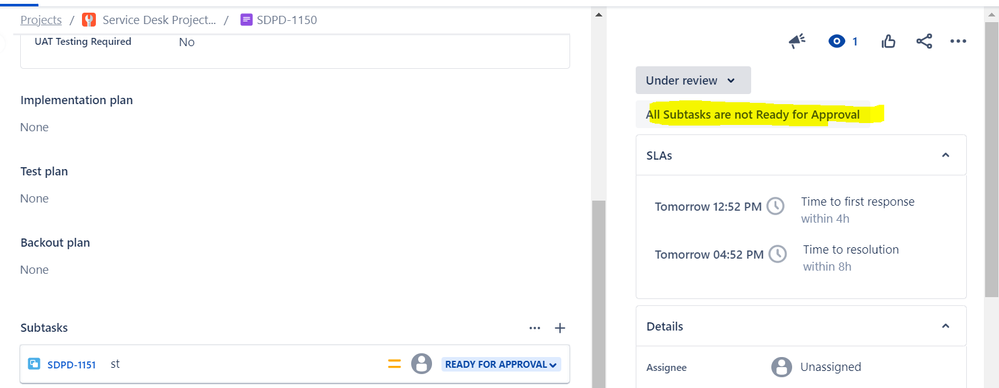Click the SDPD-1151 subtask assignee avatar
Viewport: 999px width, 388px height.
coord(421,364)
